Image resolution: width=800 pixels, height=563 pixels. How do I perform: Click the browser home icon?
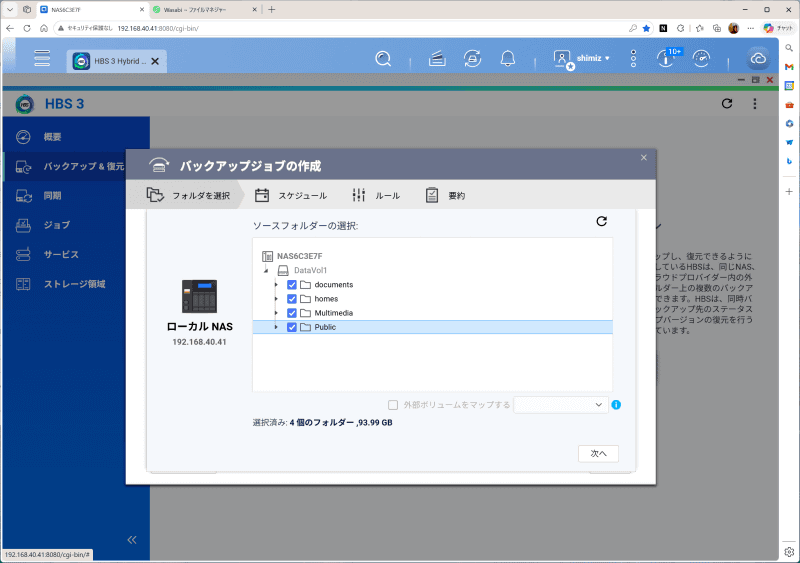pyautogui.click(x=44, y=29)
